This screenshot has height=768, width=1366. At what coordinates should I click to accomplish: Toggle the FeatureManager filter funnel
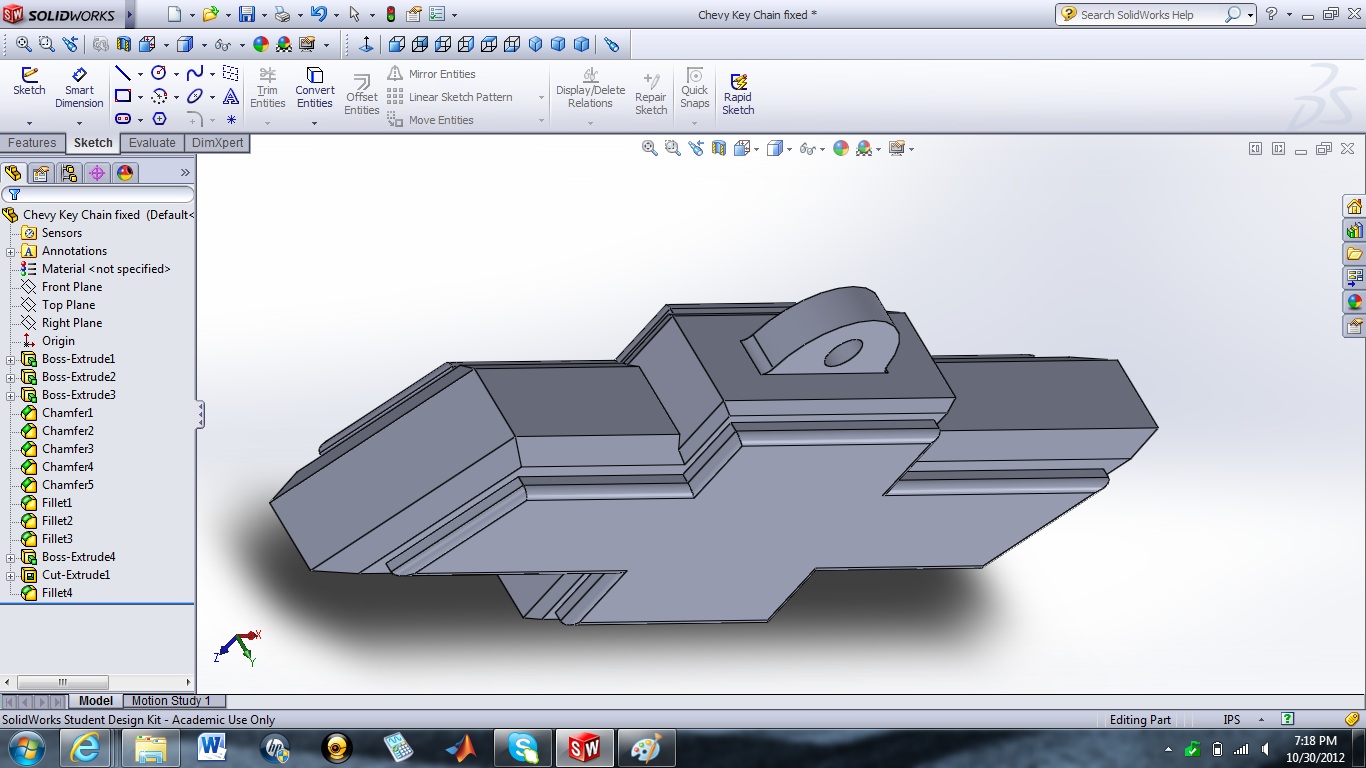pyautogui.click(x=13, y=194)
